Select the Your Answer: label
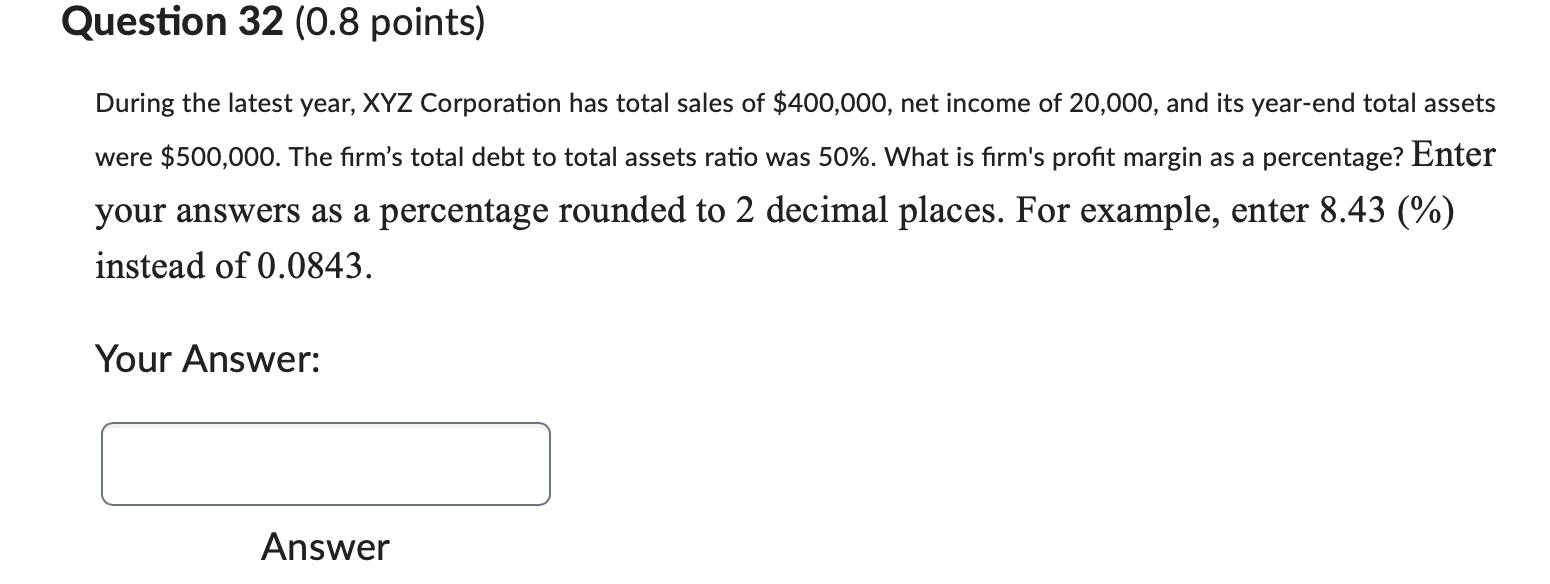1550x584 pixels. click(207, 359)
